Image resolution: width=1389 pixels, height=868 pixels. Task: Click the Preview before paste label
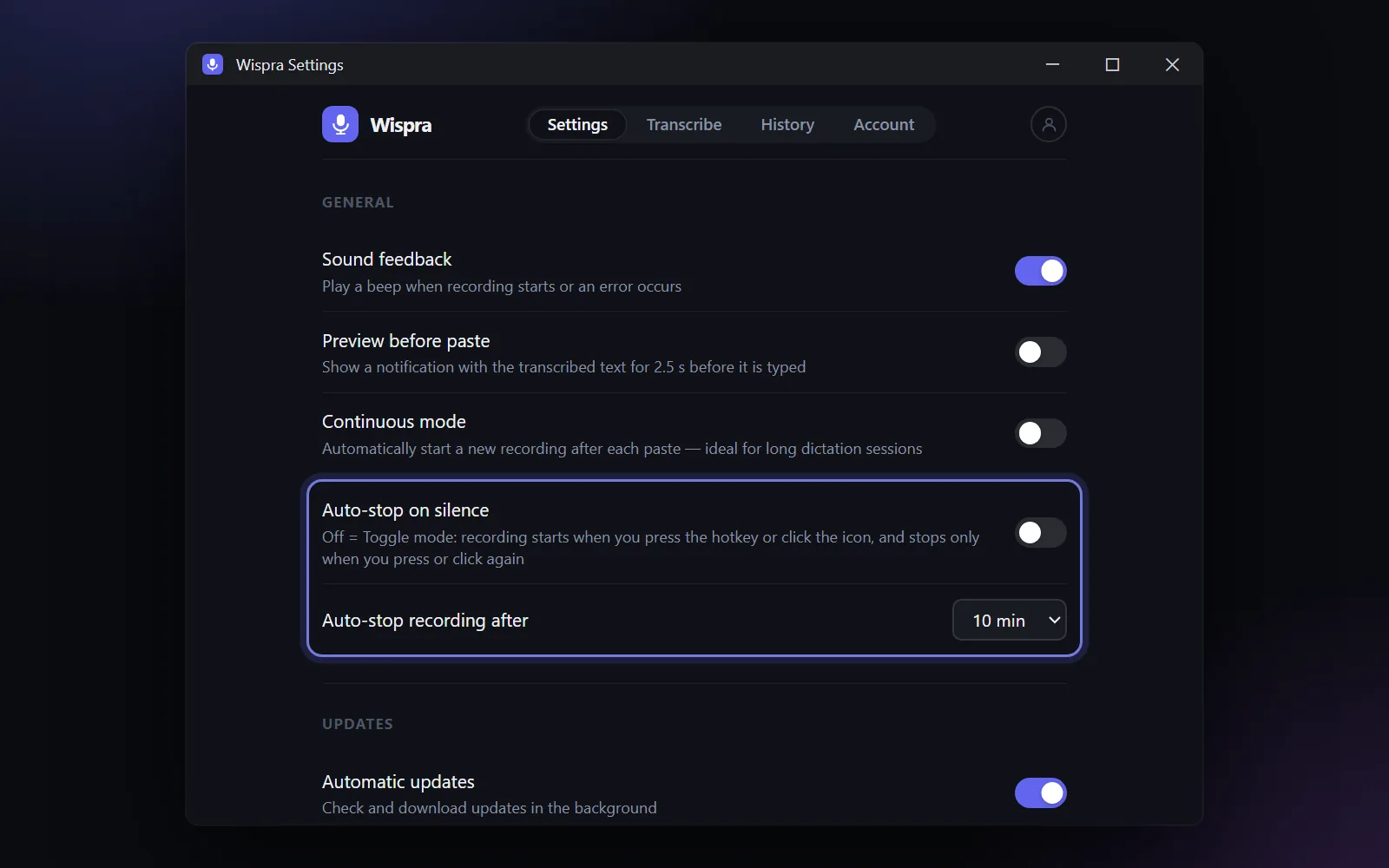click(406, 341)
